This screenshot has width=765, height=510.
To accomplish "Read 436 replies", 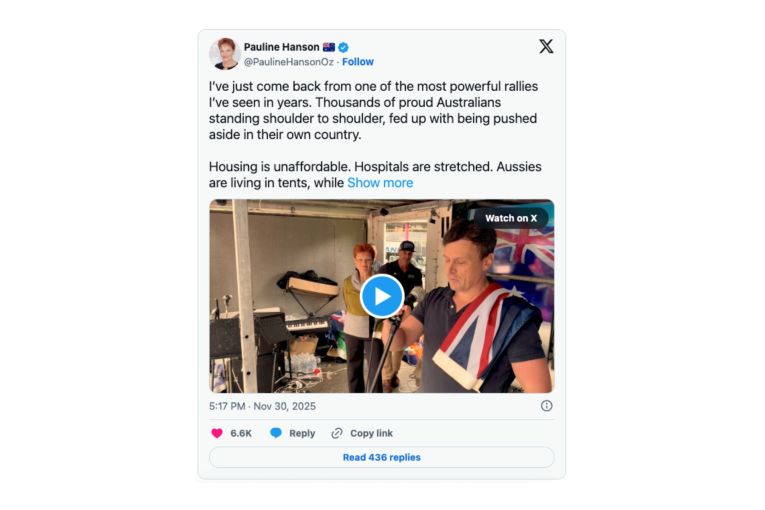I will tap(382, 457).
